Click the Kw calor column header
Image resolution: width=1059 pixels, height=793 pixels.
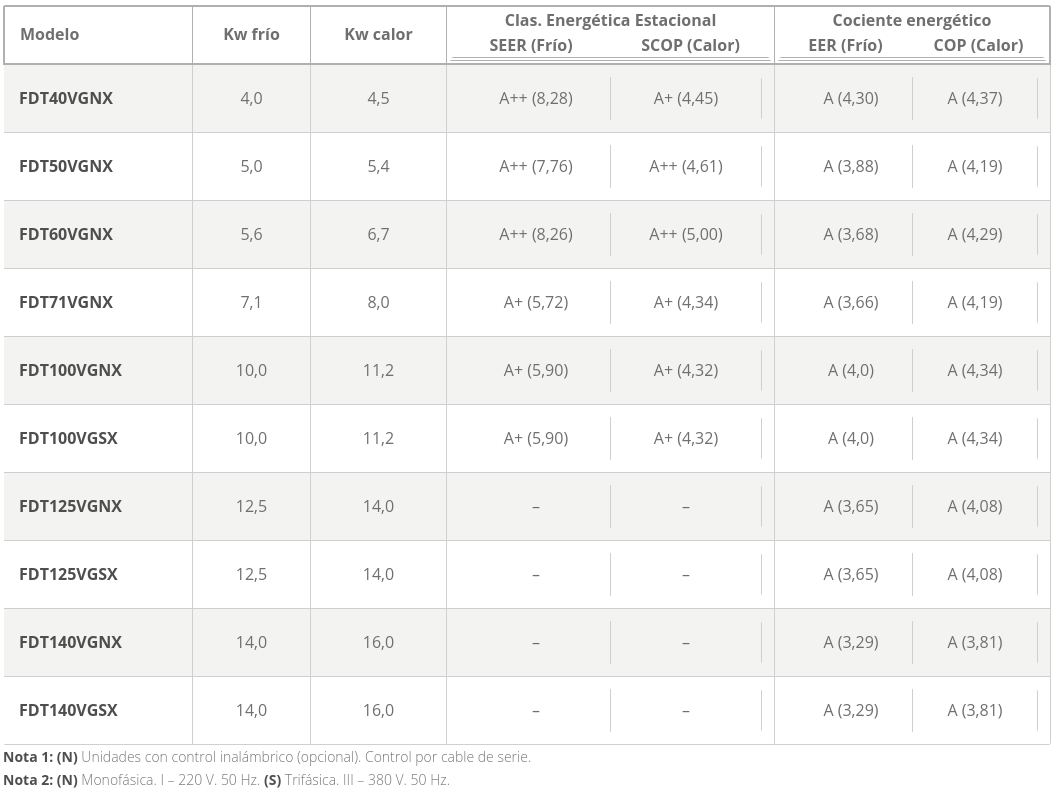[x=378, y=34]
